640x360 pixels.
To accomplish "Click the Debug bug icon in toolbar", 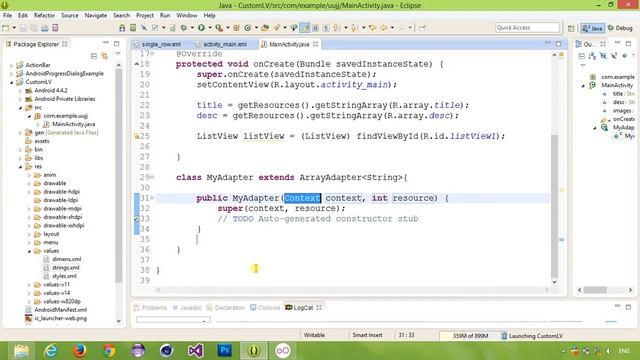I will point(184,28).
